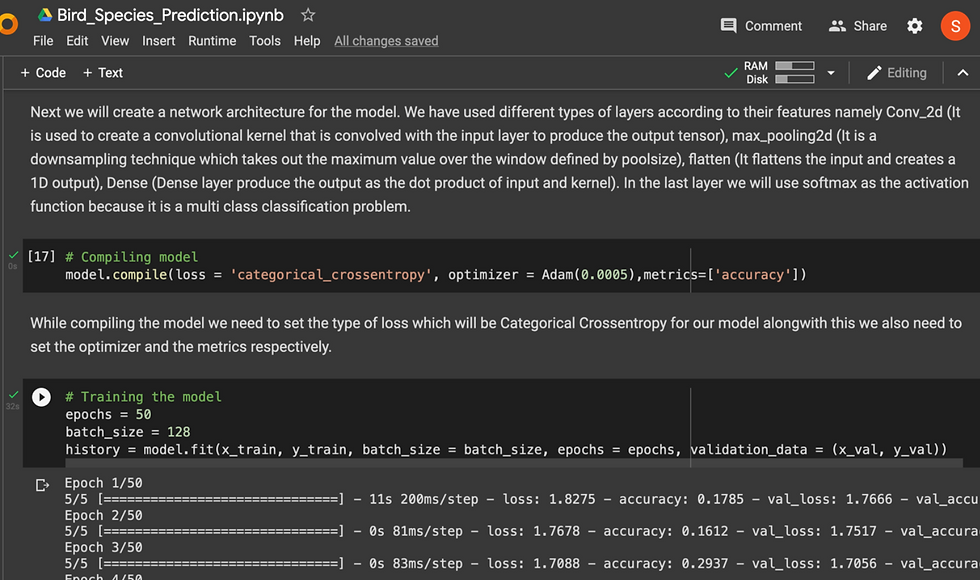Click the 'batch_size = 128' code line

128,432
